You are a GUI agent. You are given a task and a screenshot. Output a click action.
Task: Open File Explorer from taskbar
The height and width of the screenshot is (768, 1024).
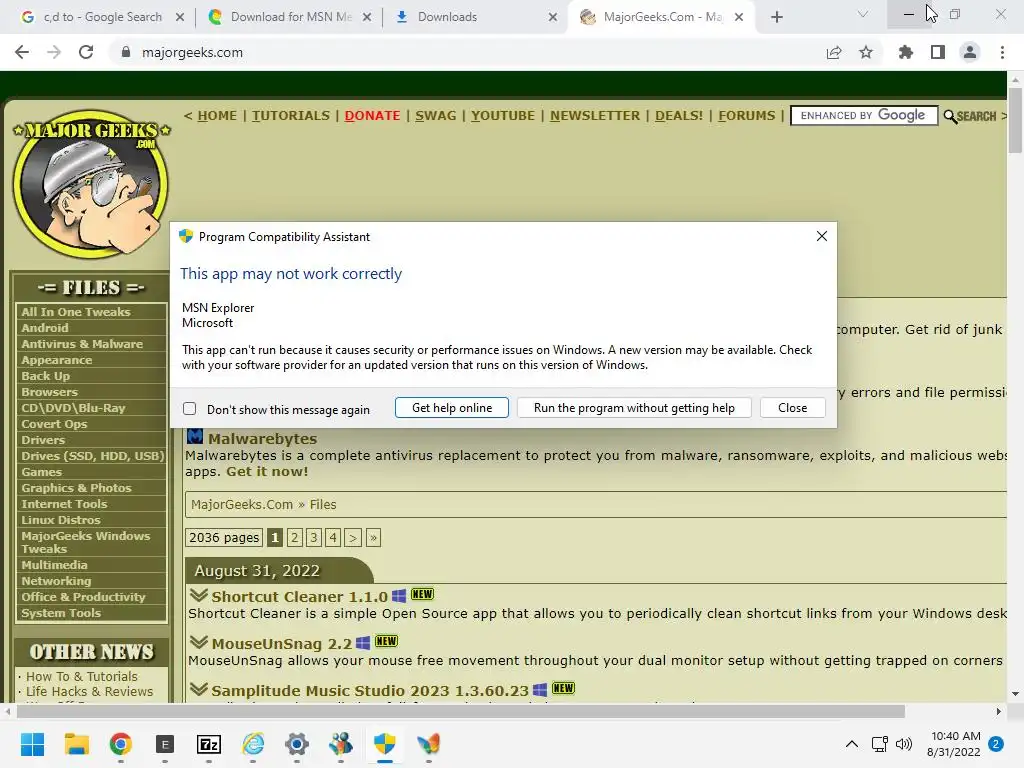(76, 744)
